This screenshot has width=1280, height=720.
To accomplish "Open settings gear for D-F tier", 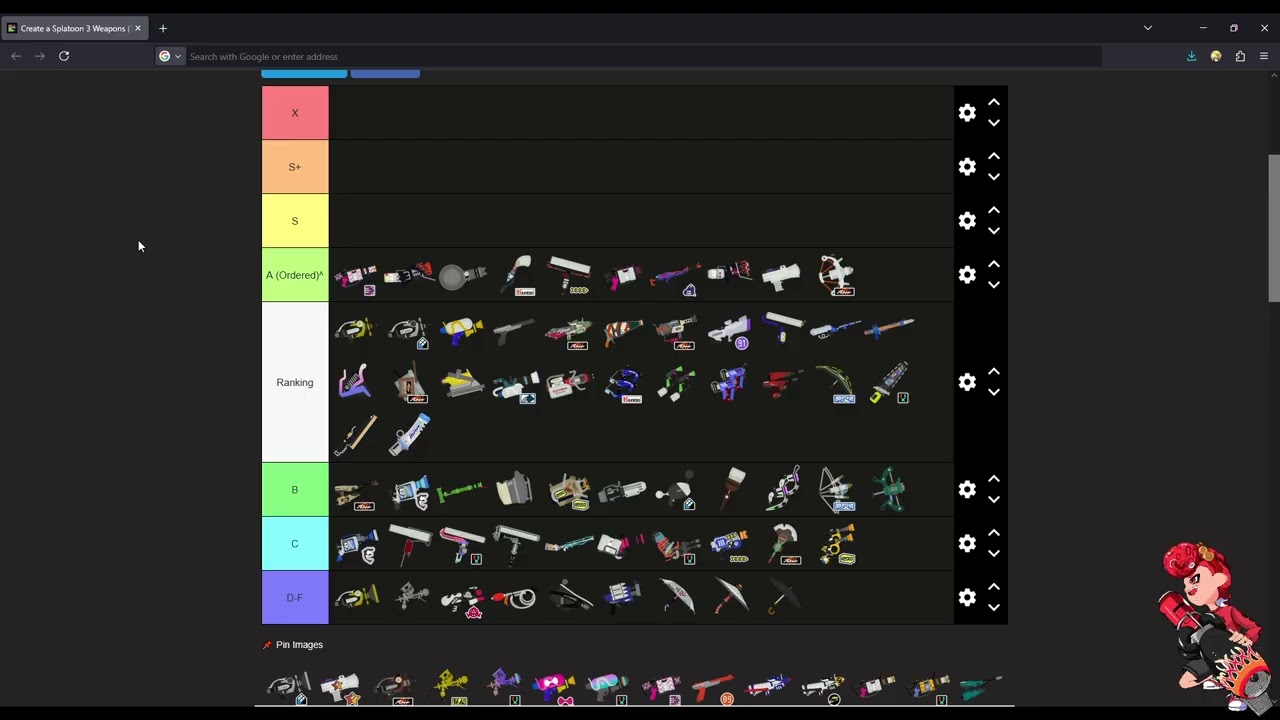I will (967, 598).
